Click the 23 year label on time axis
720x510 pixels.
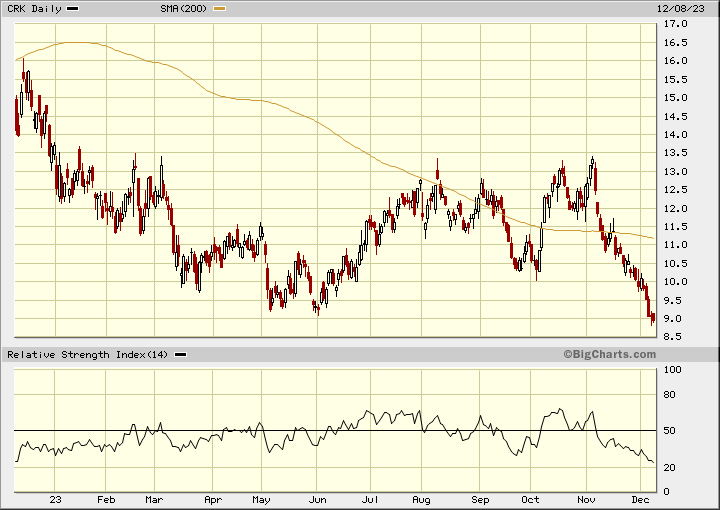(x=55, y=499)
